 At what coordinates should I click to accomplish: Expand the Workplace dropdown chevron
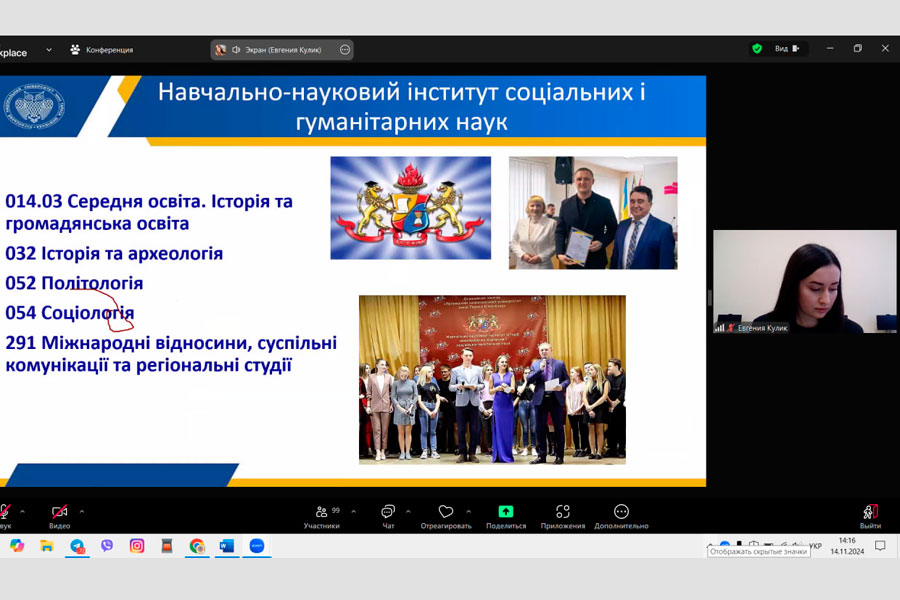pyautogui.click(x=49, y=50)
